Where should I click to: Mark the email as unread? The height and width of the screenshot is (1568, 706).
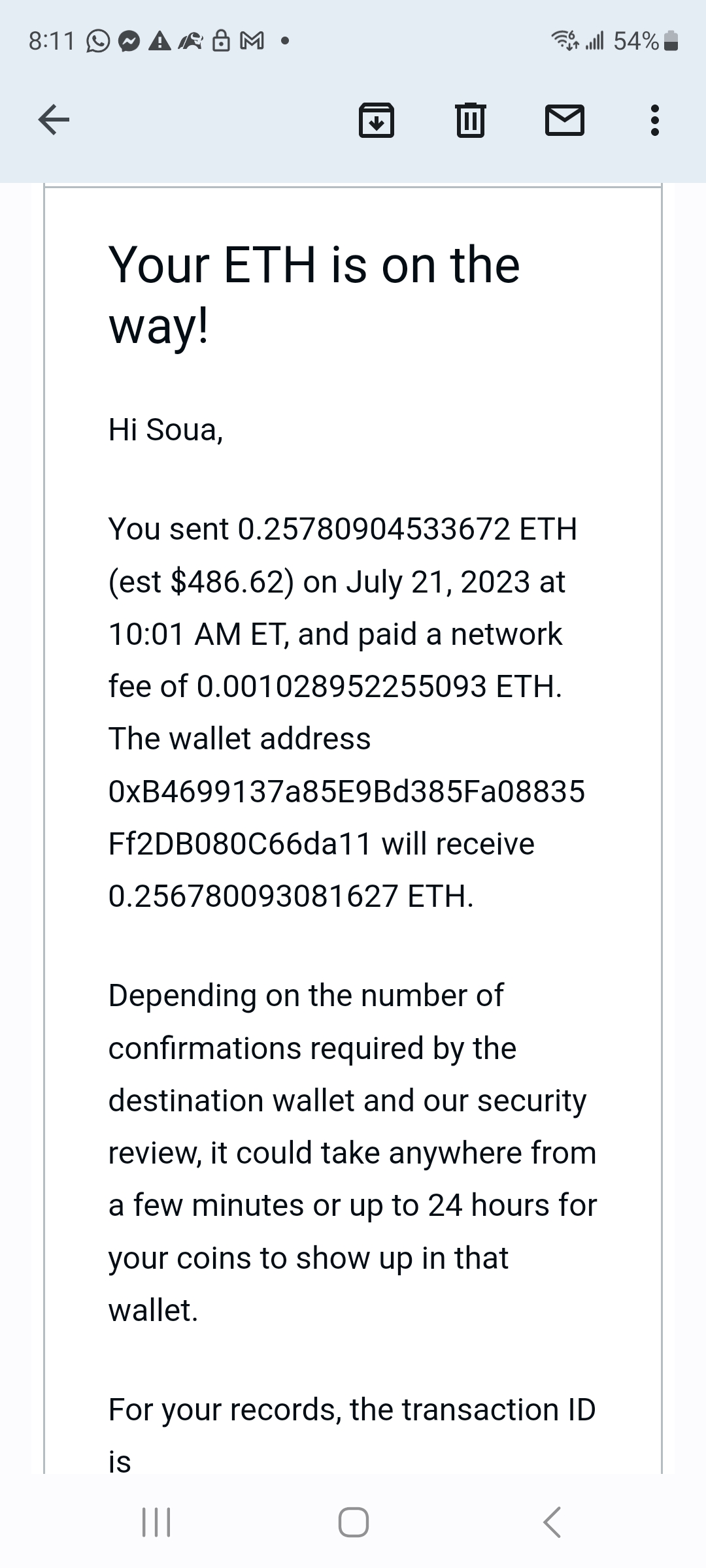564,120
